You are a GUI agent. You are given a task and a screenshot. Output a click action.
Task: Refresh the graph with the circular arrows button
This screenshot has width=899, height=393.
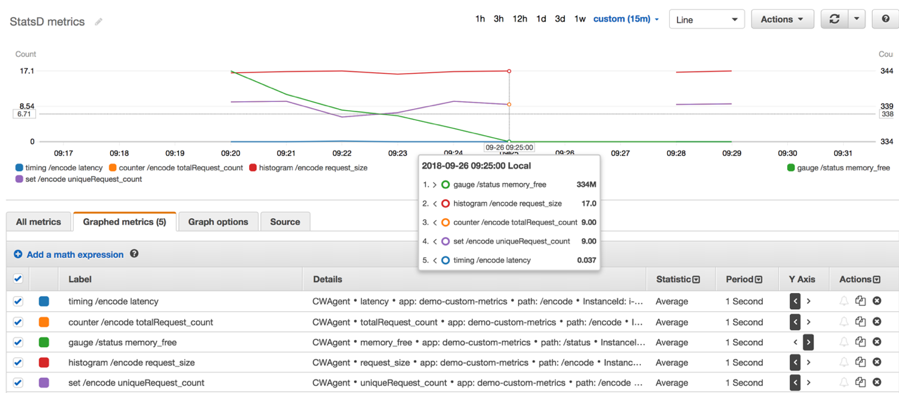point(834,19)
